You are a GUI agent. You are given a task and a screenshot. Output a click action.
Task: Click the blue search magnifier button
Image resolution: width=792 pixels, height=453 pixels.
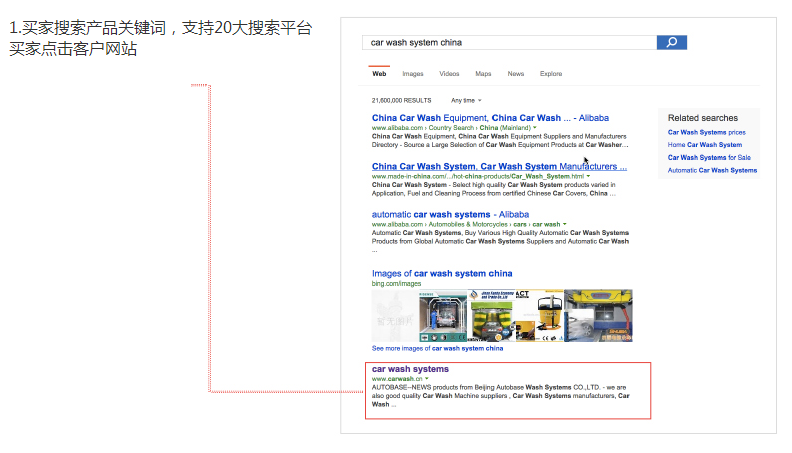(672, 42)
